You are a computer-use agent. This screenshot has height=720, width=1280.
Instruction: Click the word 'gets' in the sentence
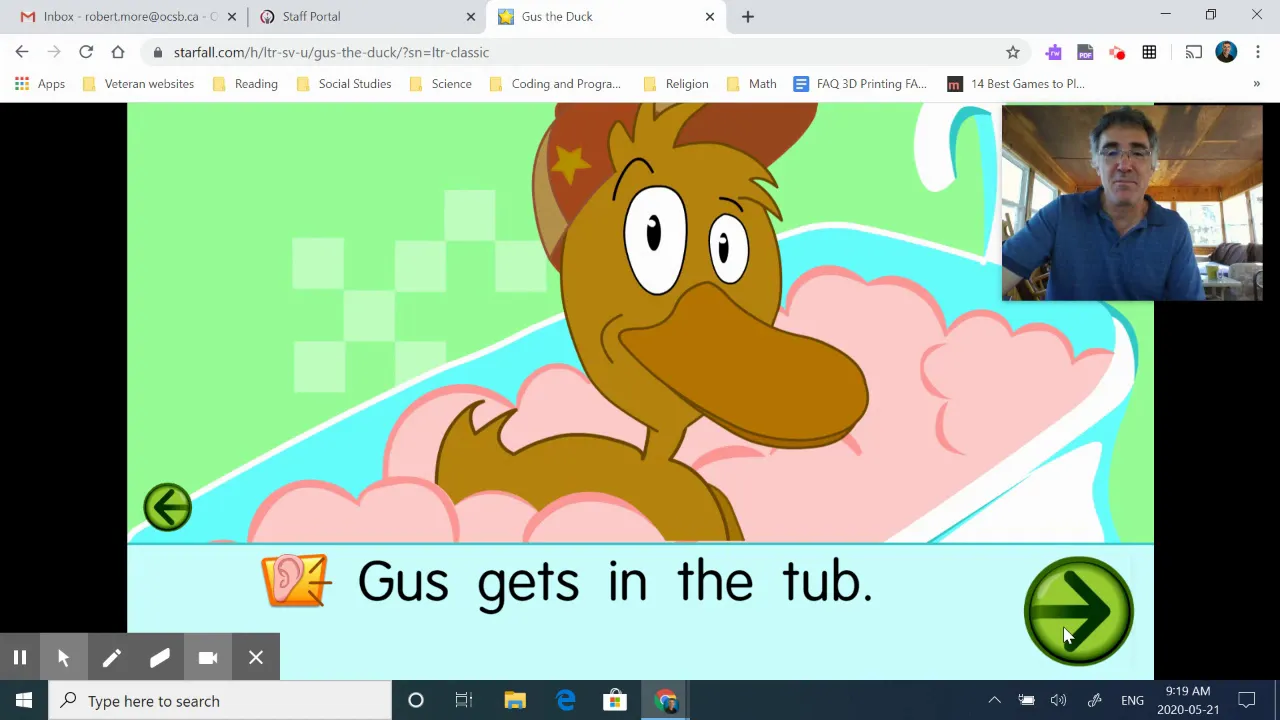528,585
